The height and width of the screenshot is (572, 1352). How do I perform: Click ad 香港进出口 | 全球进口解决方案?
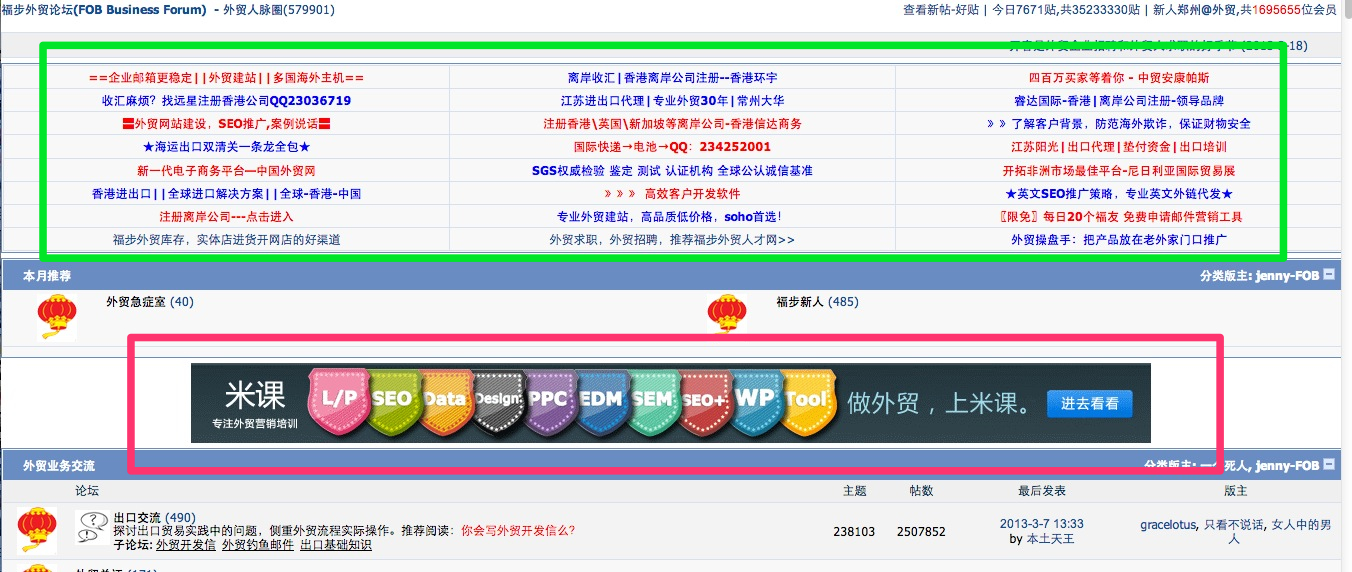pos(226,194)
